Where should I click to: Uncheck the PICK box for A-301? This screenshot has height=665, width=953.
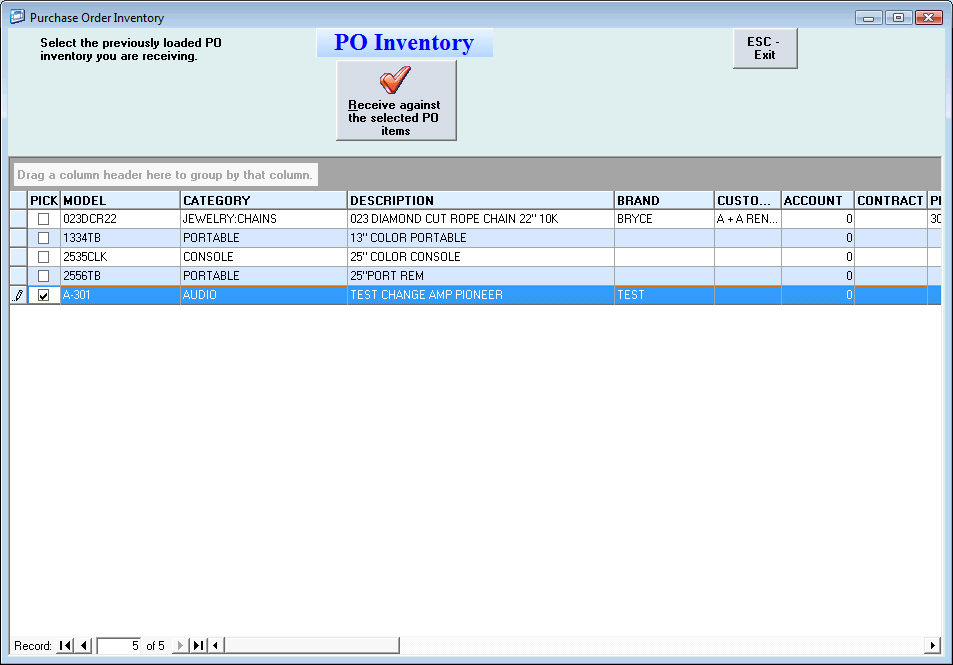(43, 295)
